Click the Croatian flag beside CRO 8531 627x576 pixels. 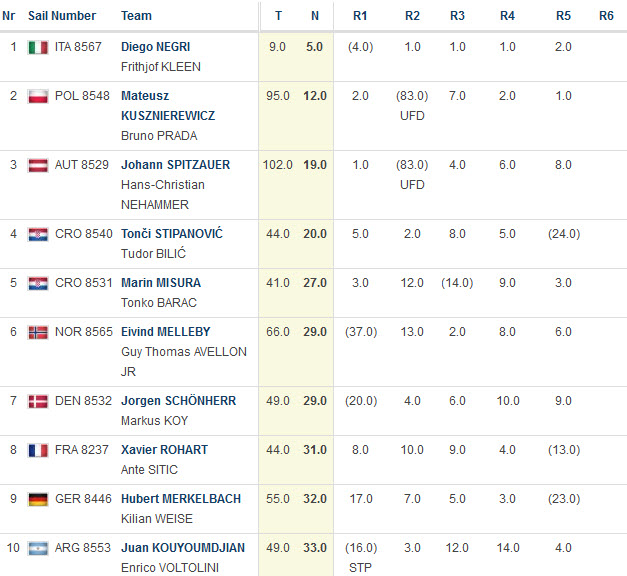[38, 284]
